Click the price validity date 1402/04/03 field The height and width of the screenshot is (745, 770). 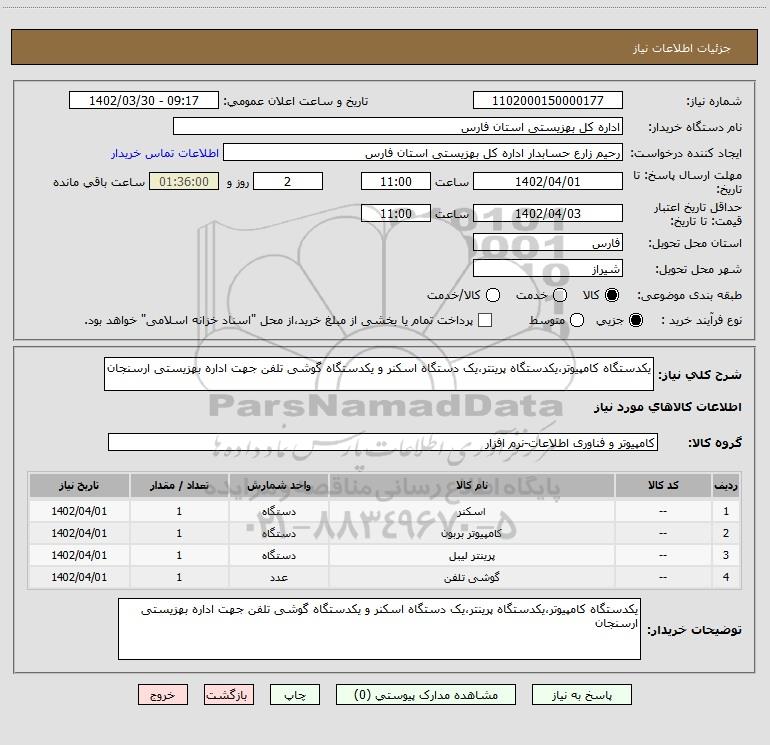(548, 213)
